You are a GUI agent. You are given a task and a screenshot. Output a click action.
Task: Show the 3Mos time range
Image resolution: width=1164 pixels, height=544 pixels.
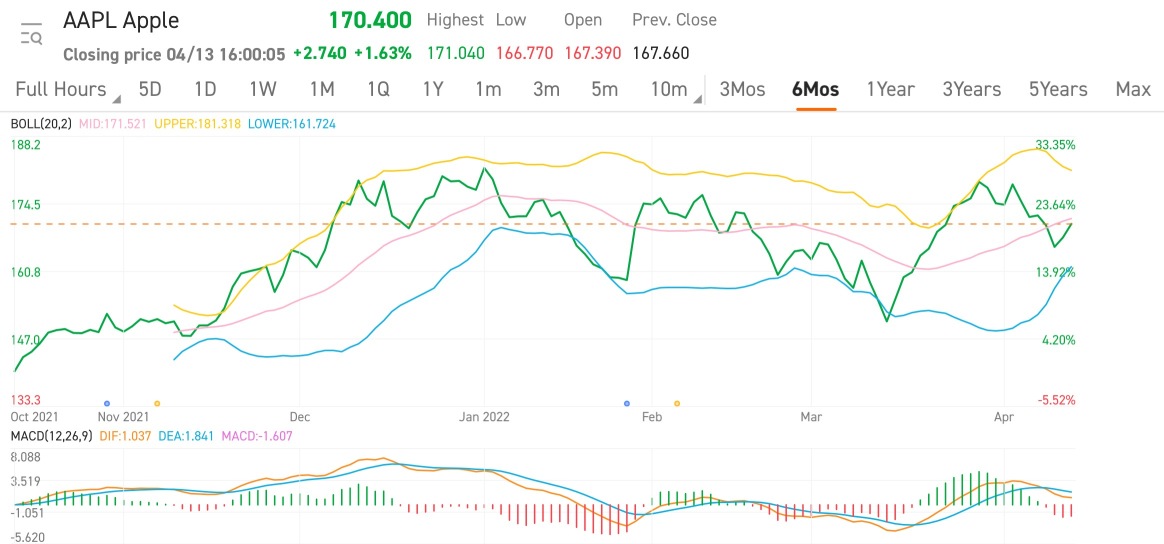[742, 89]
